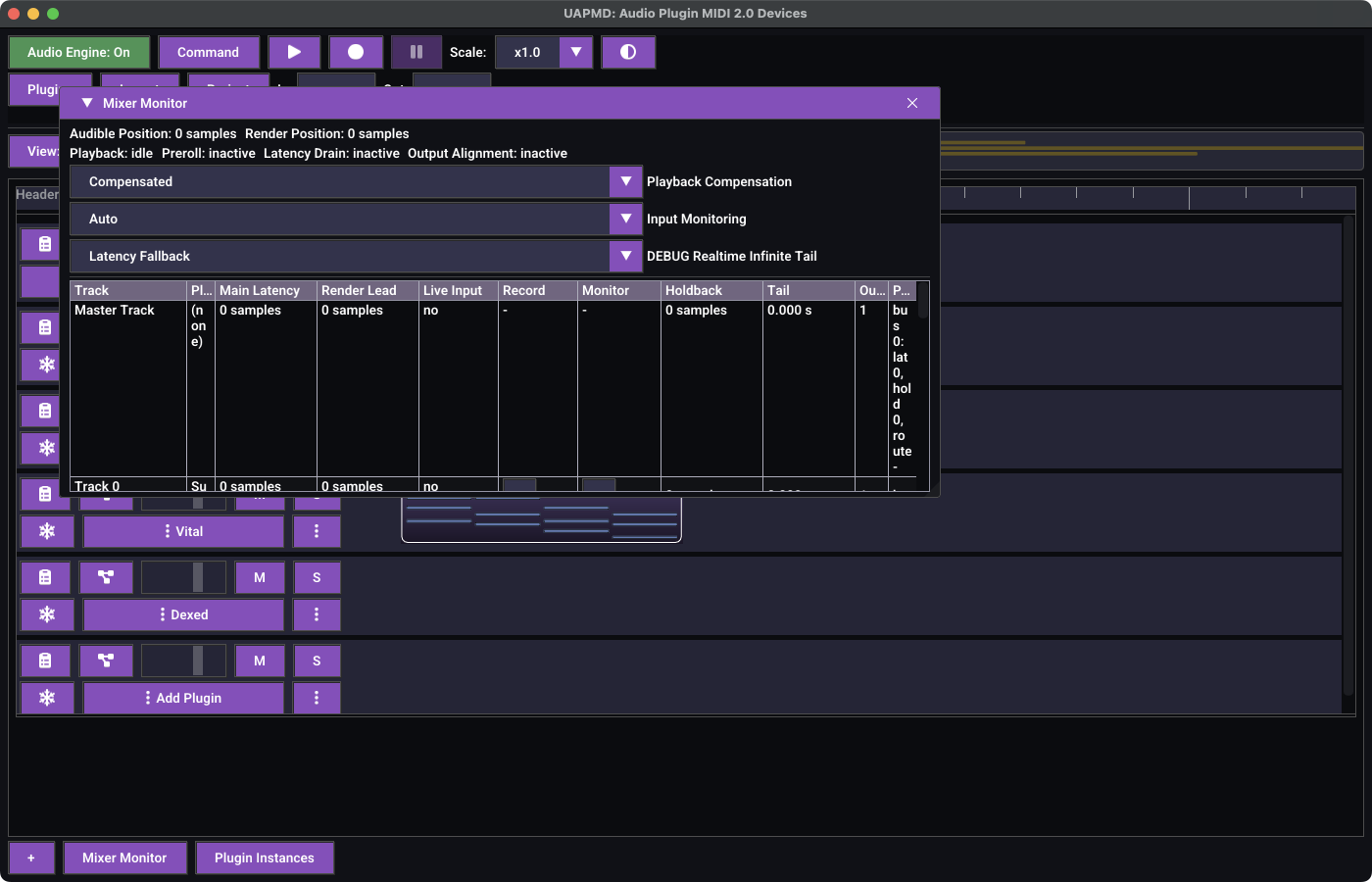Tick the Record checkbox in the Track 0 row
This screenshot has height=882, width=1372.
(519, 485)
